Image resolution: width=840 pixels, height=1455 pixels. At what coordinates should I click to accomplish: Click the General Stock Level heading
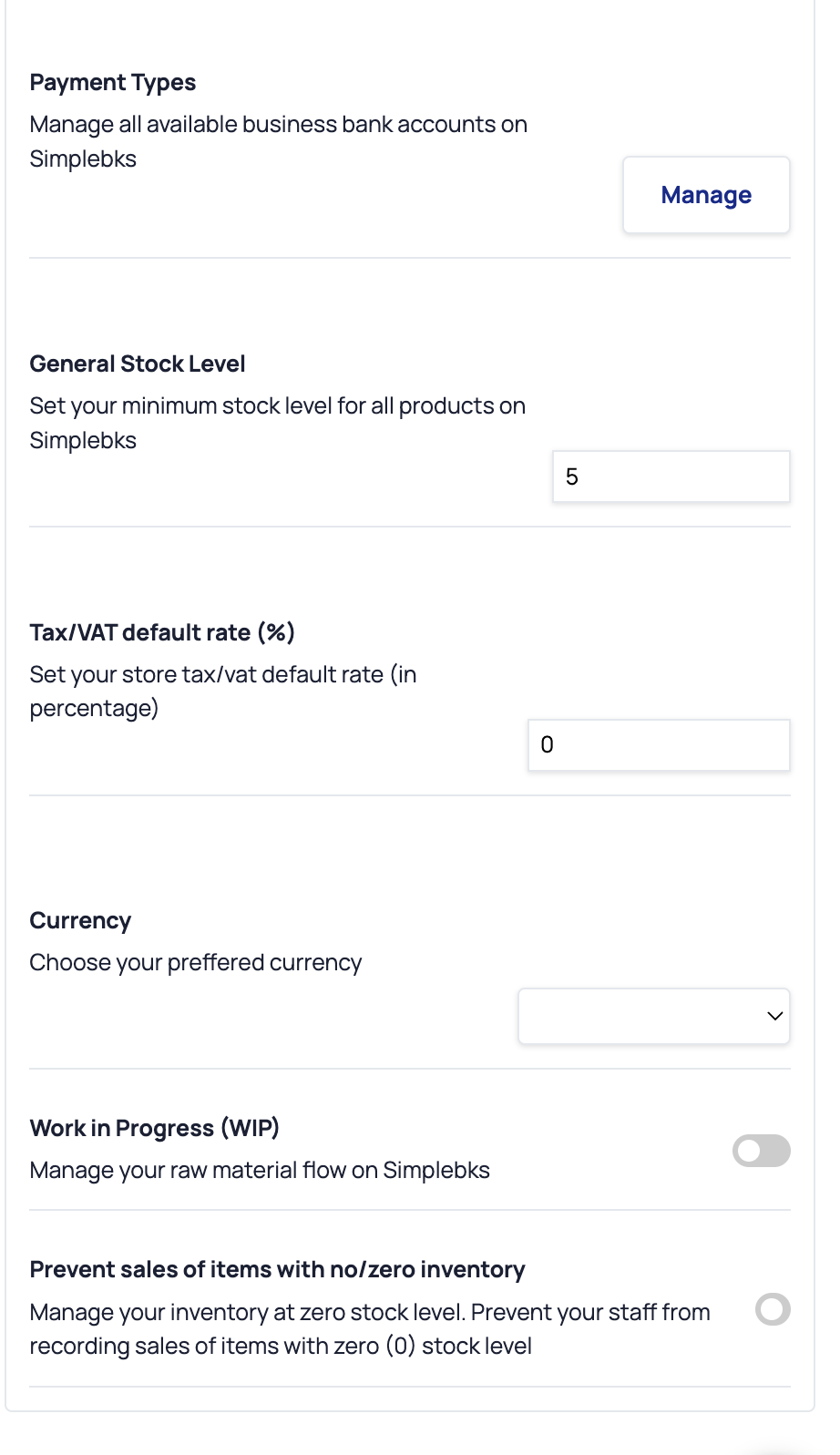pyautogui.click(x=138, y=364)
